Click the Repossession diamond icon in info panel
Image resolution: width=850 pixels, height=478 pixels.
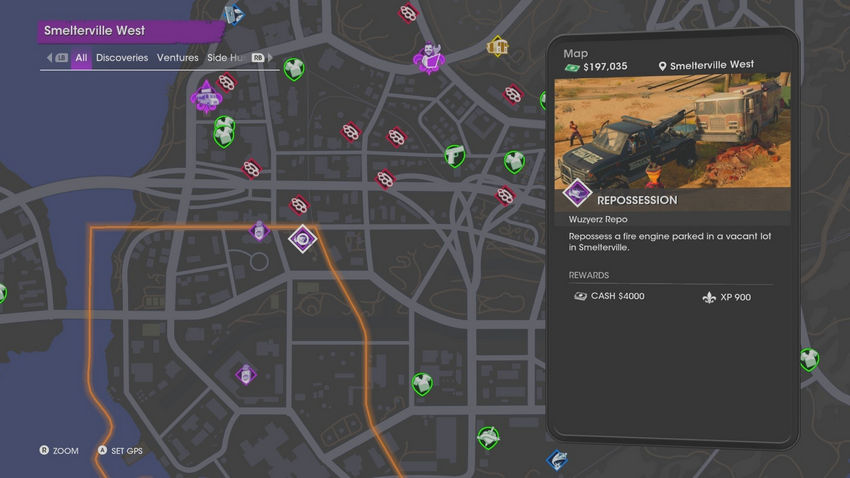(577, 192)
